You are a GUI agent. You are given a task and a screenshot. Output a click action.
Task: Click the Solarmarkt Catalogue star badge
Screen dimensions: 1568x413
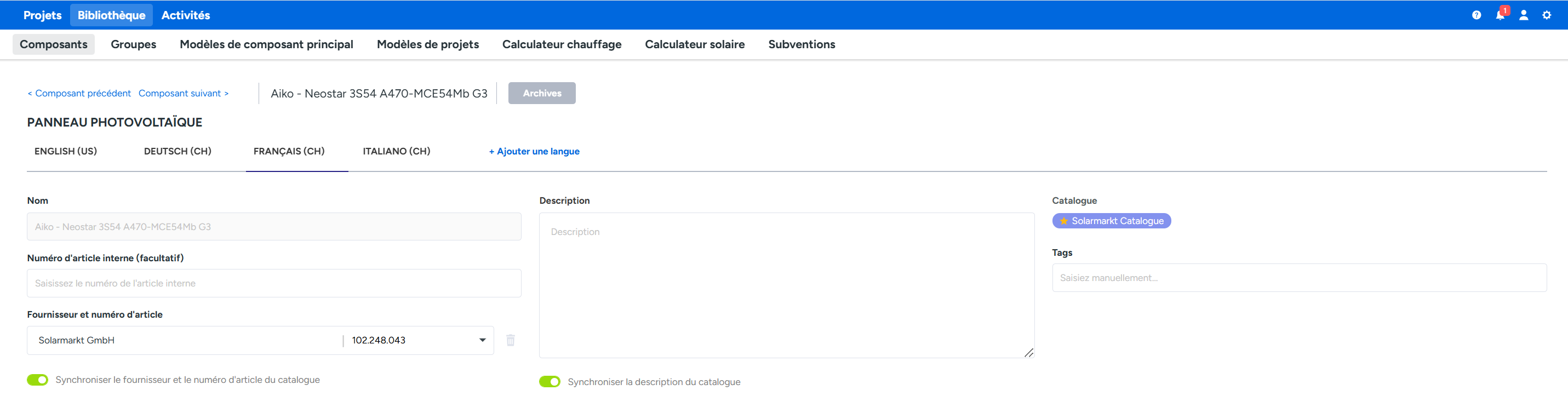[x=1111, y=221]
